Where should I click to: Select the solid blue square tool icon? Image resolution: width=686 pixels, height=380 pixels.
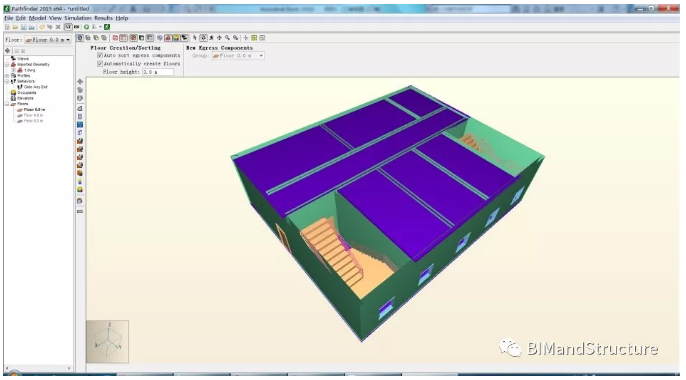80,124
